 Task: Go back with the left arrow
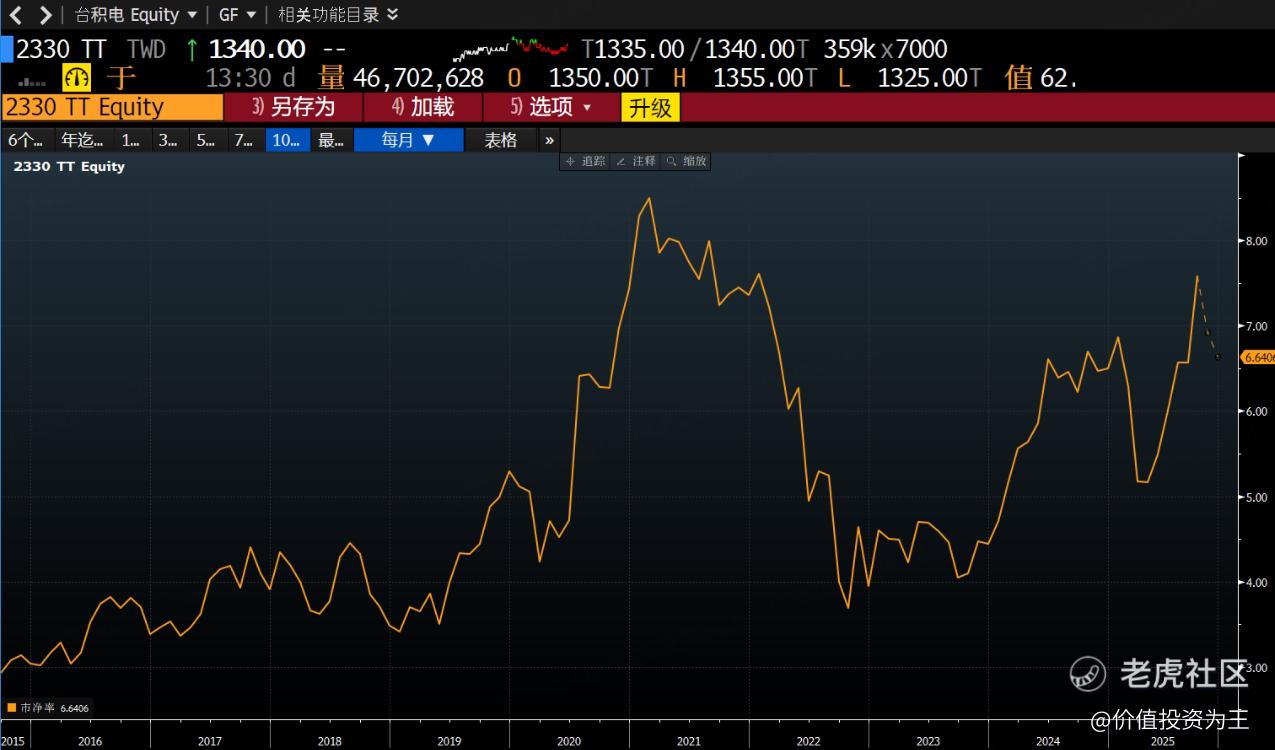coord(16,15)
